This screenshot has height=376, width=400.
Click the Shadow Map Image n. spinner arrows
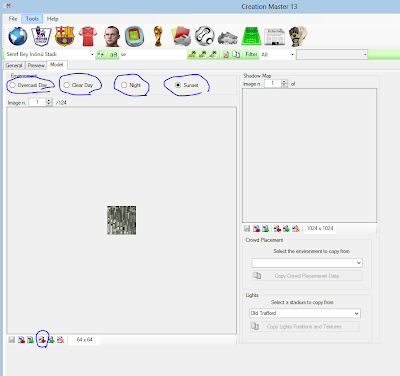pos(284,83)
